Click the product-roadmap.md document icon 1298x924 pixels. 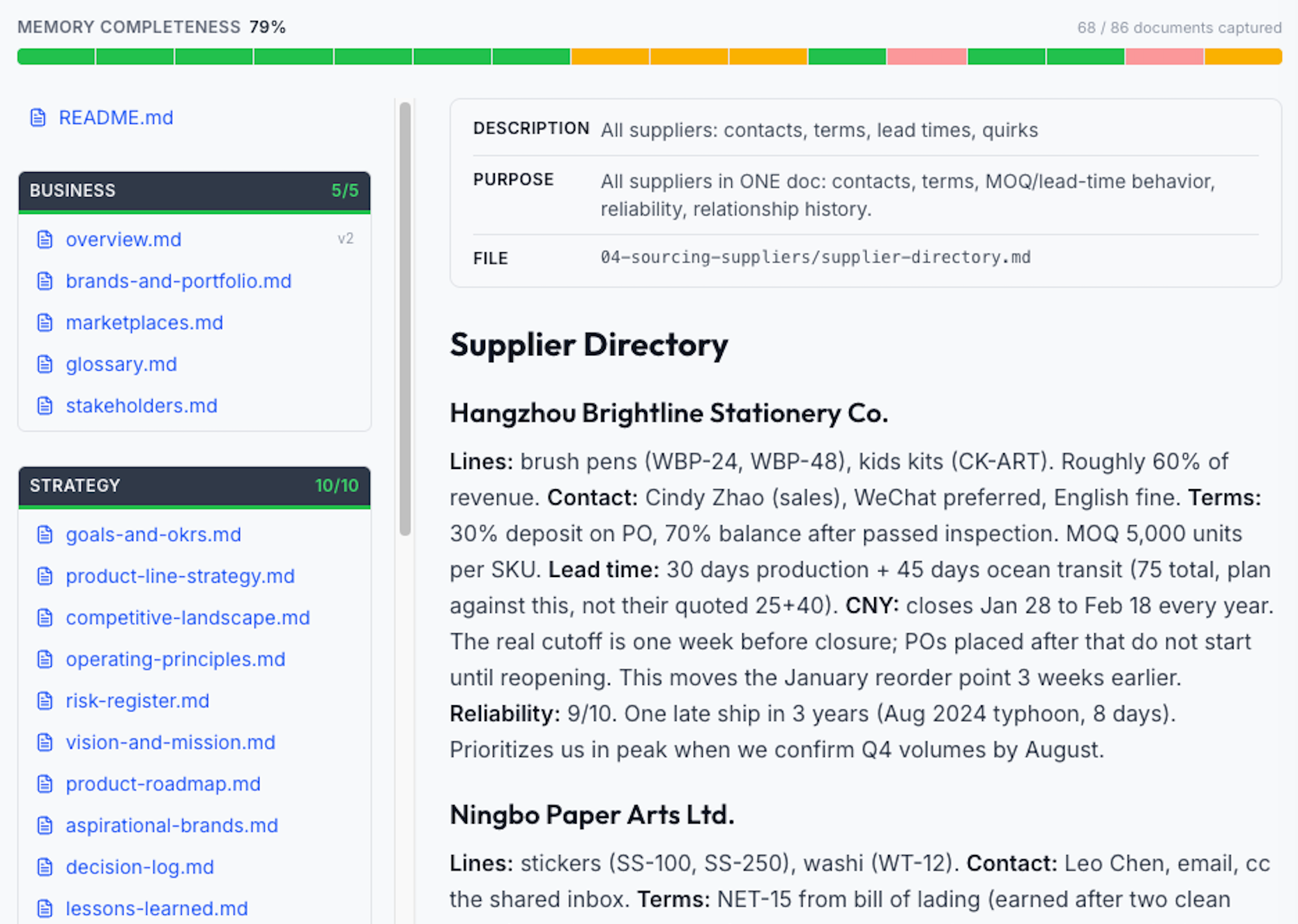[x=45, y=784]
